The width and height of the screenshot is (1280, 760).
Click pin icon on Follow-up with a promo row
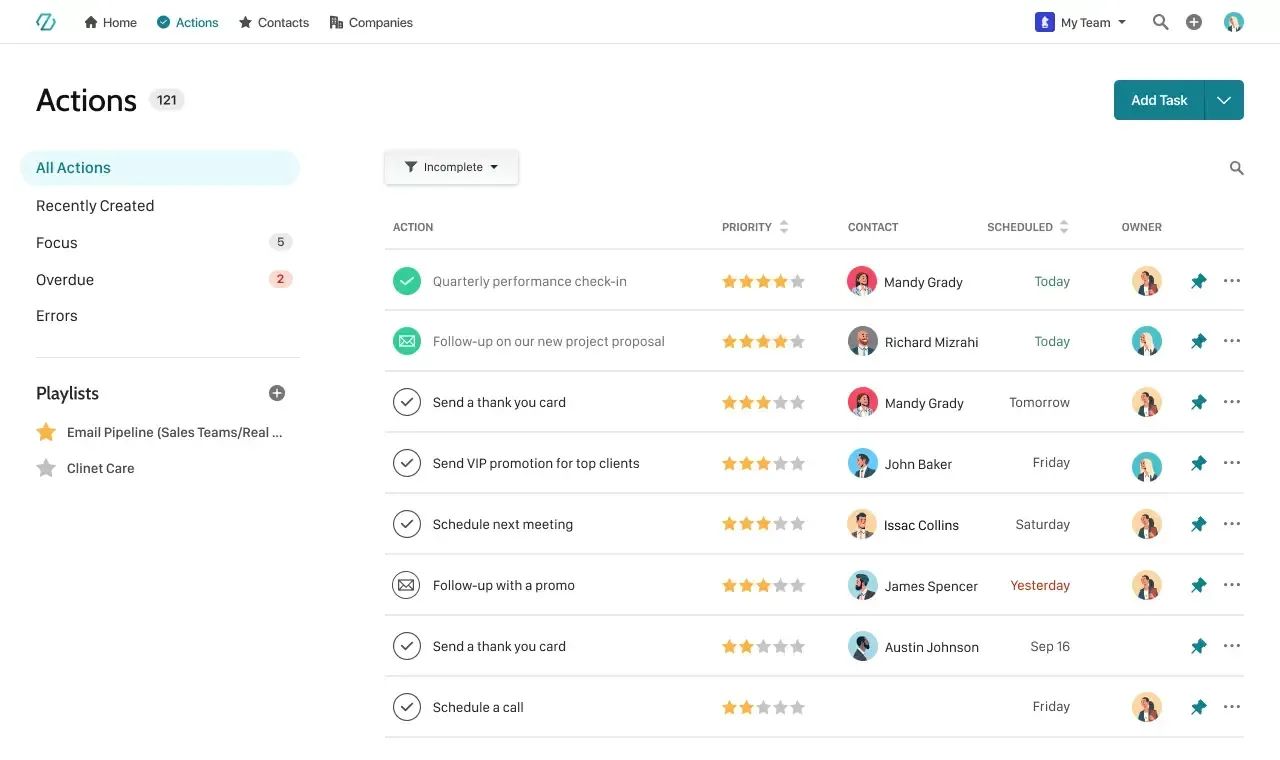click(1199, 586)
